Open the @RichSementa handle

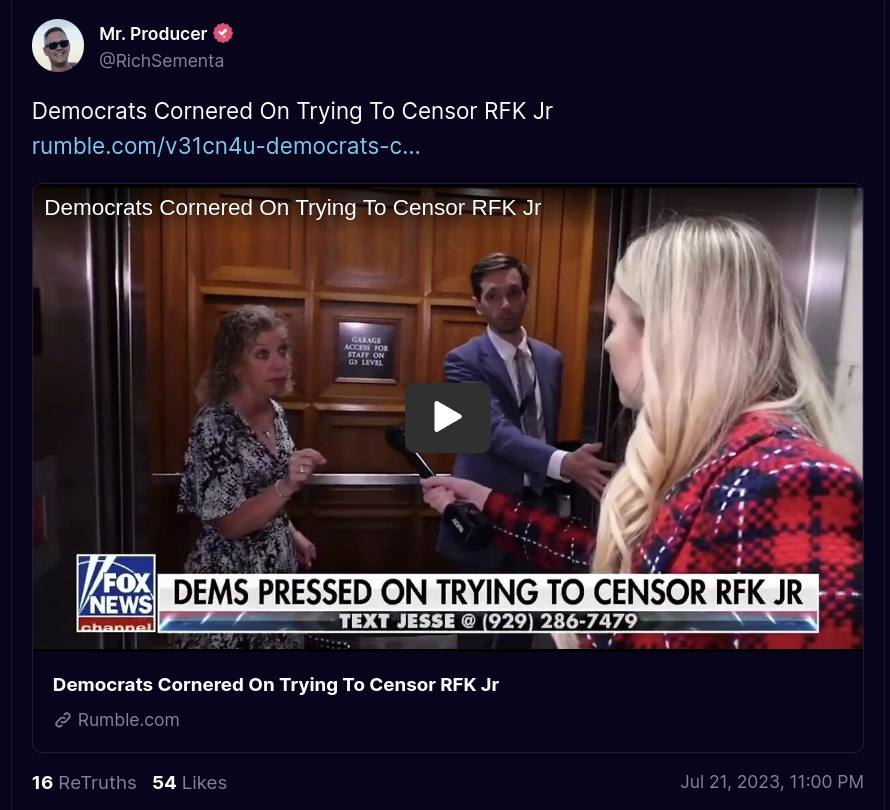pyautogui.click(x=161, y=61)
